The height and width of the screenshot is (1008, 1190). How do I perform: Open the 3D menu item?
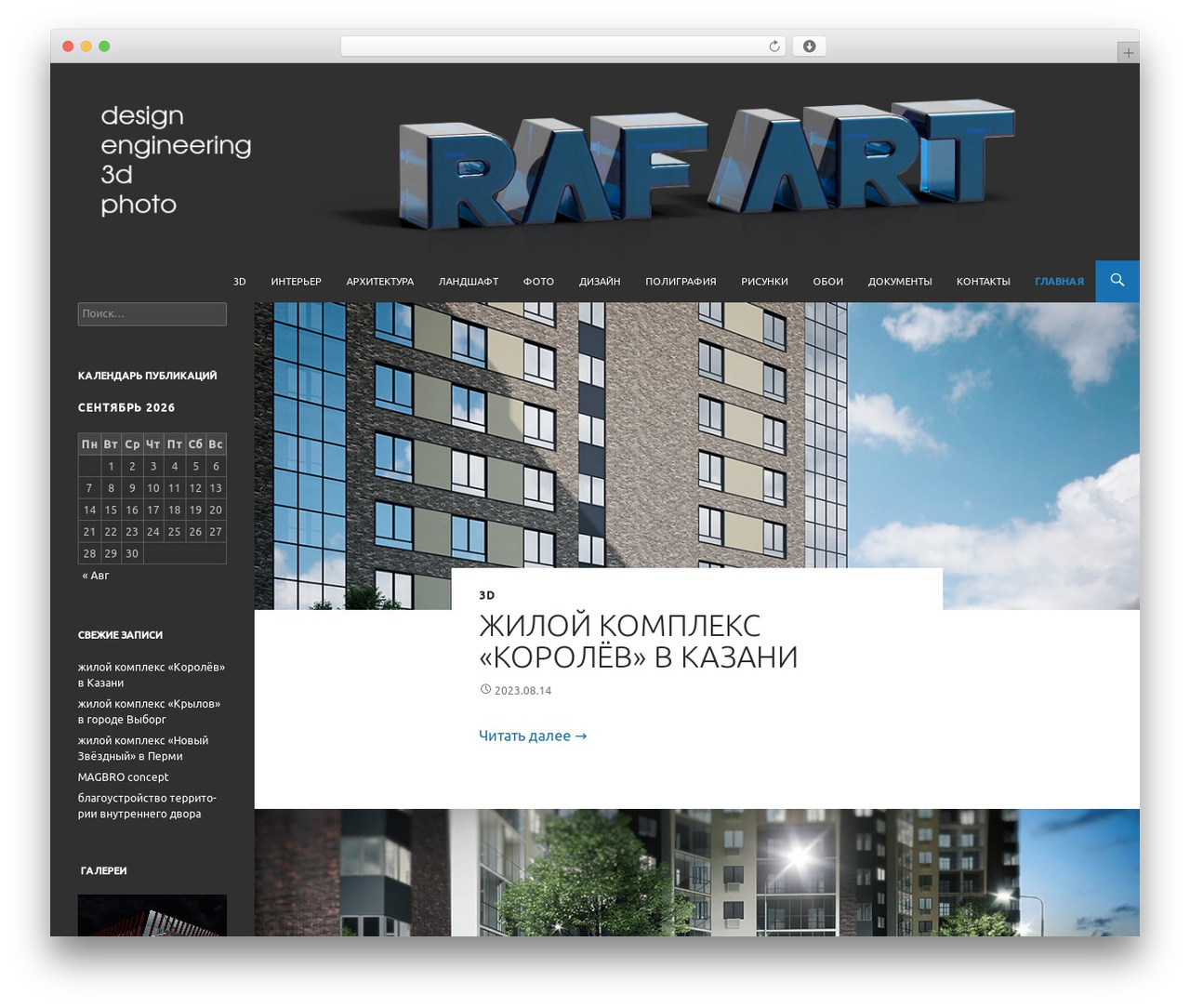click(x=240, y=282)
